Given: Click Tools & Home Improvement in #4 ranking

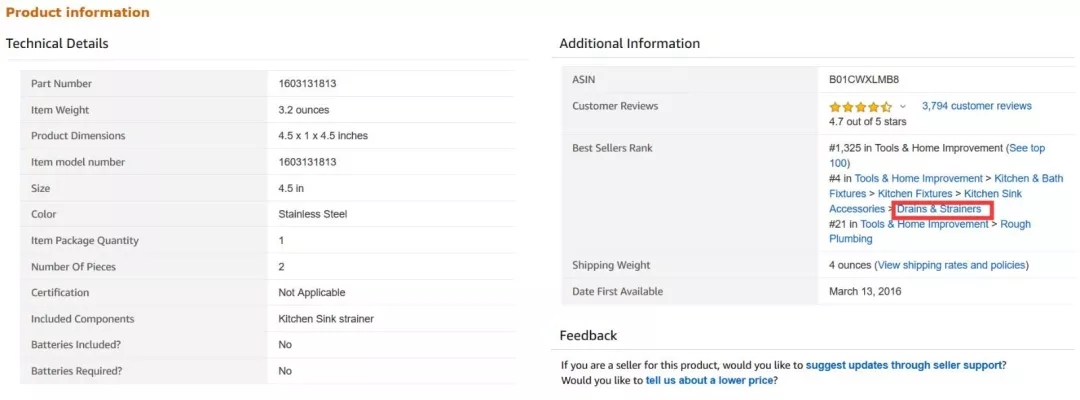Looking at the screenshot, I should (x=918, y=178).
